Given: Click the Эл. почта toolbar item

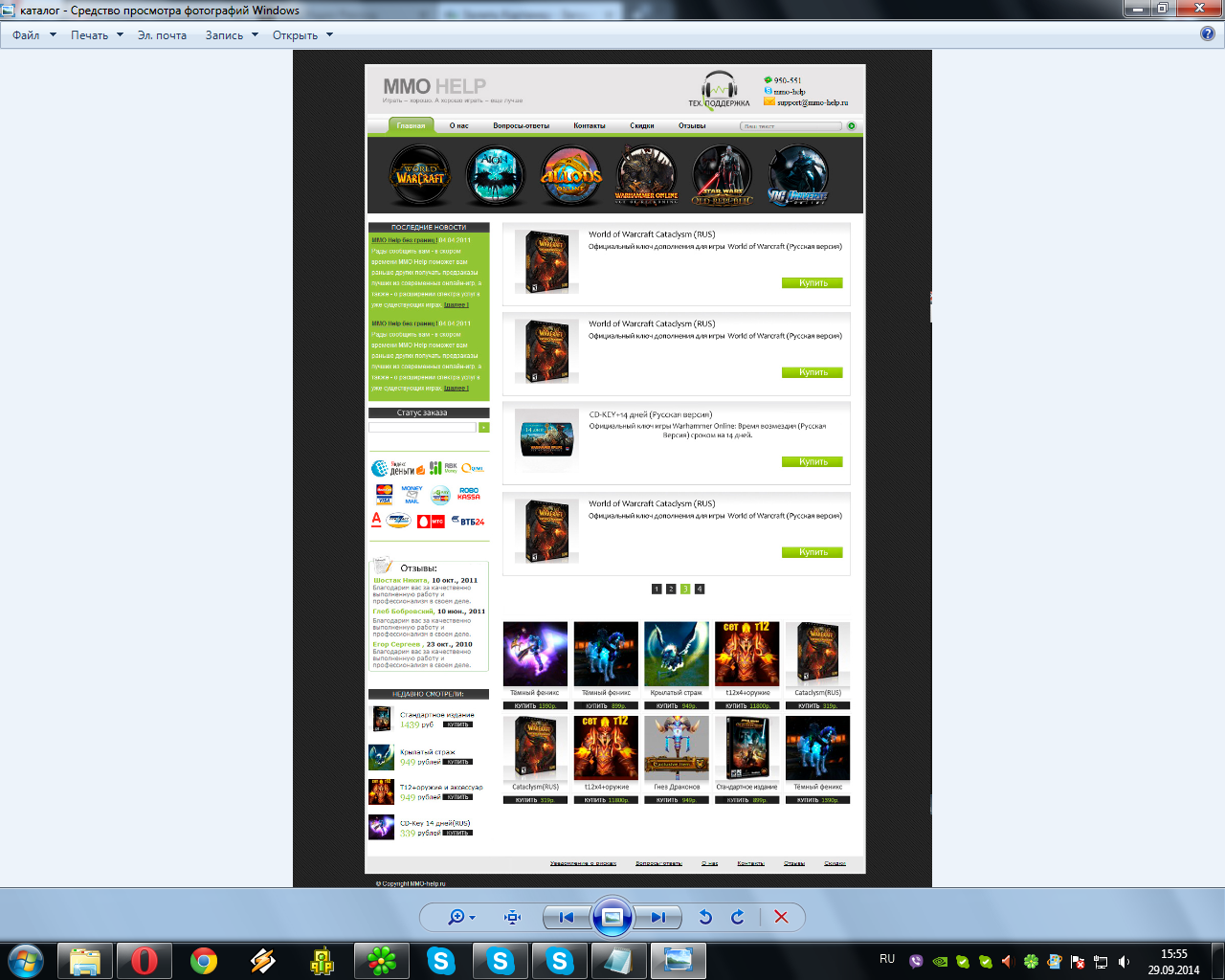Looking at the screenshot, I should pos(162,35).
